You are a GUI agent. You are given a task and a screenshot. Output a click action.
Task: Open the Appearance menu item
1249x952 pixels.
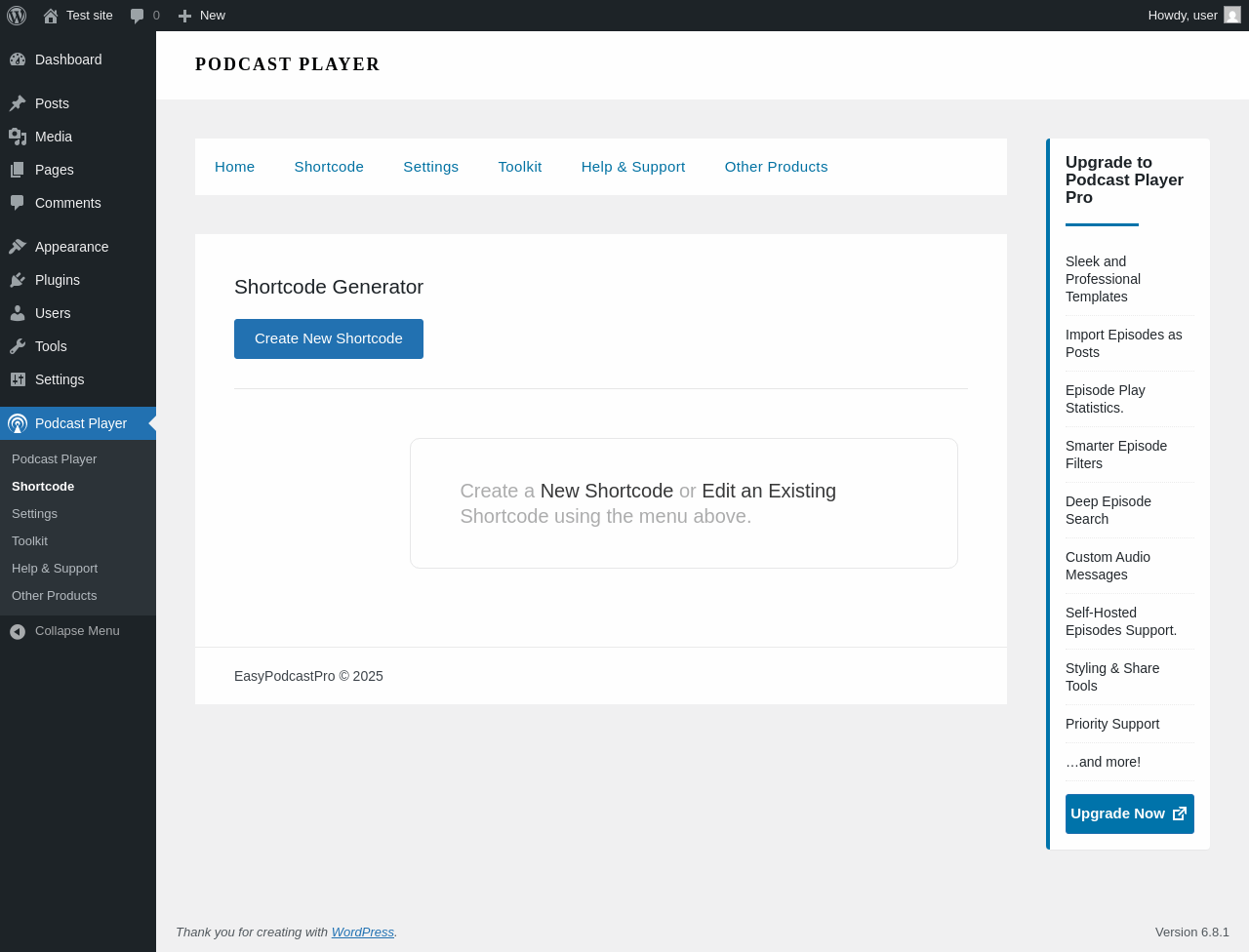tap(78, 247)
